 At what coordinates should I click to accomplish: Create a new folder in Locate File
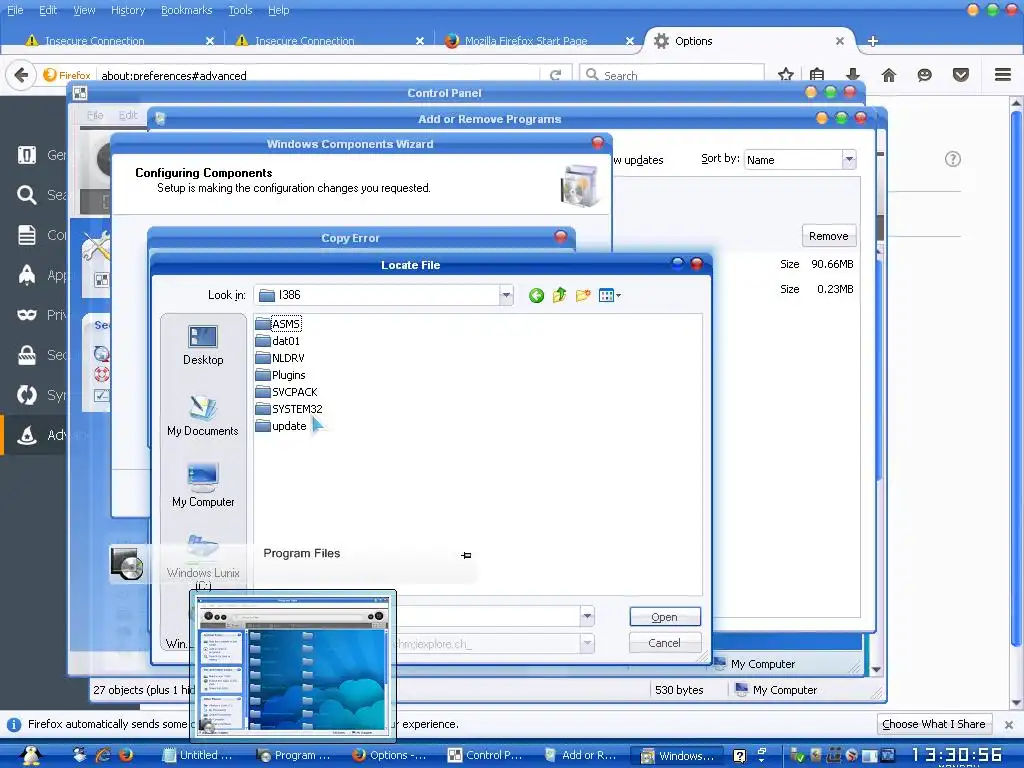[583, 295]
